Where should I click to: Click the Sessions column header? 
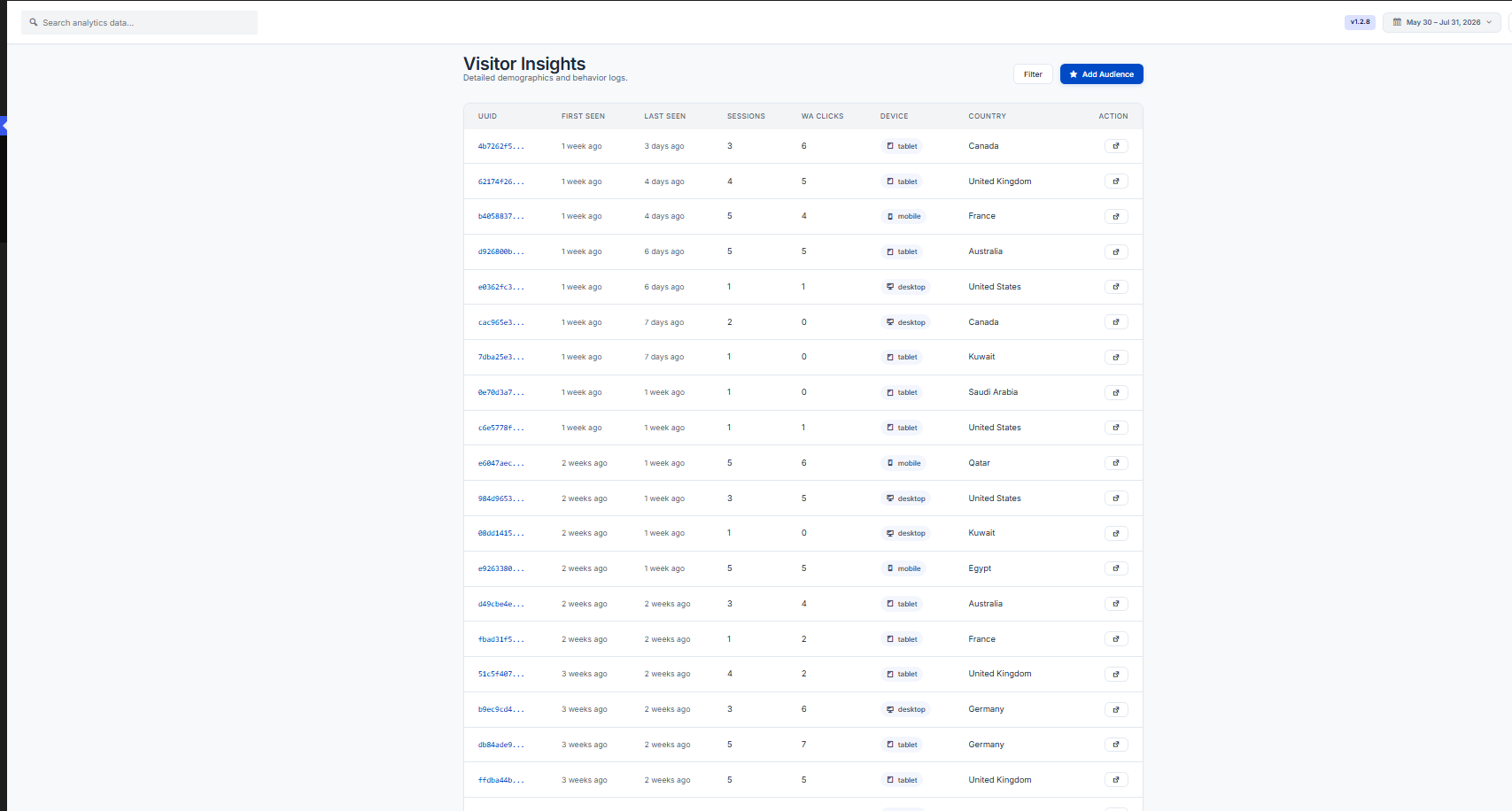pyautogui.click(x=746, y=116)
